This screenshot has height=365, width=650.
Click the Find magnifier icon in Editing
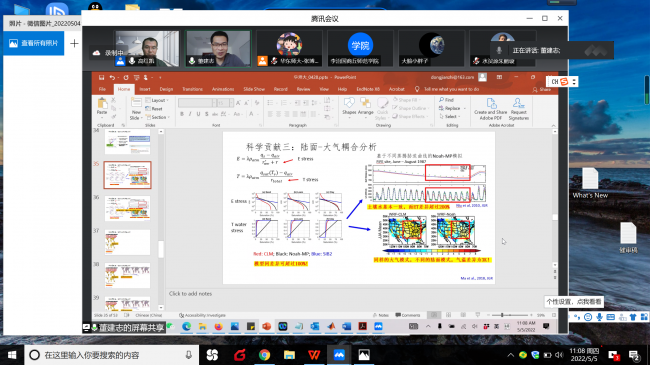point(441,100)
